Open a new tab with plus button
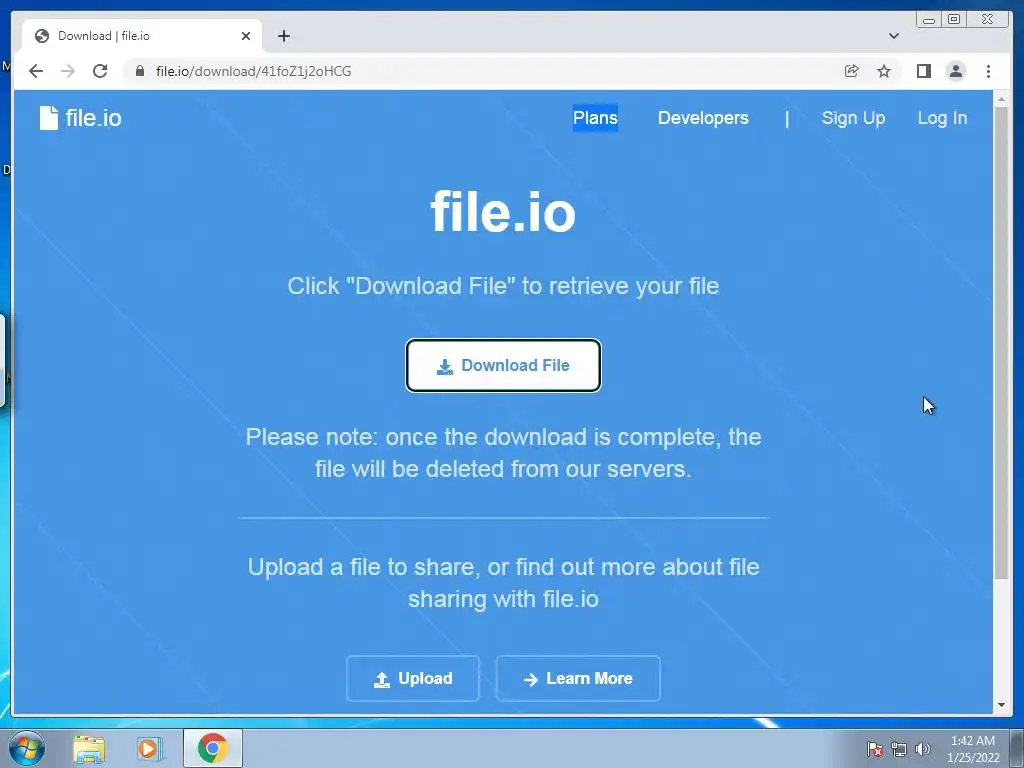 point(283,36)
